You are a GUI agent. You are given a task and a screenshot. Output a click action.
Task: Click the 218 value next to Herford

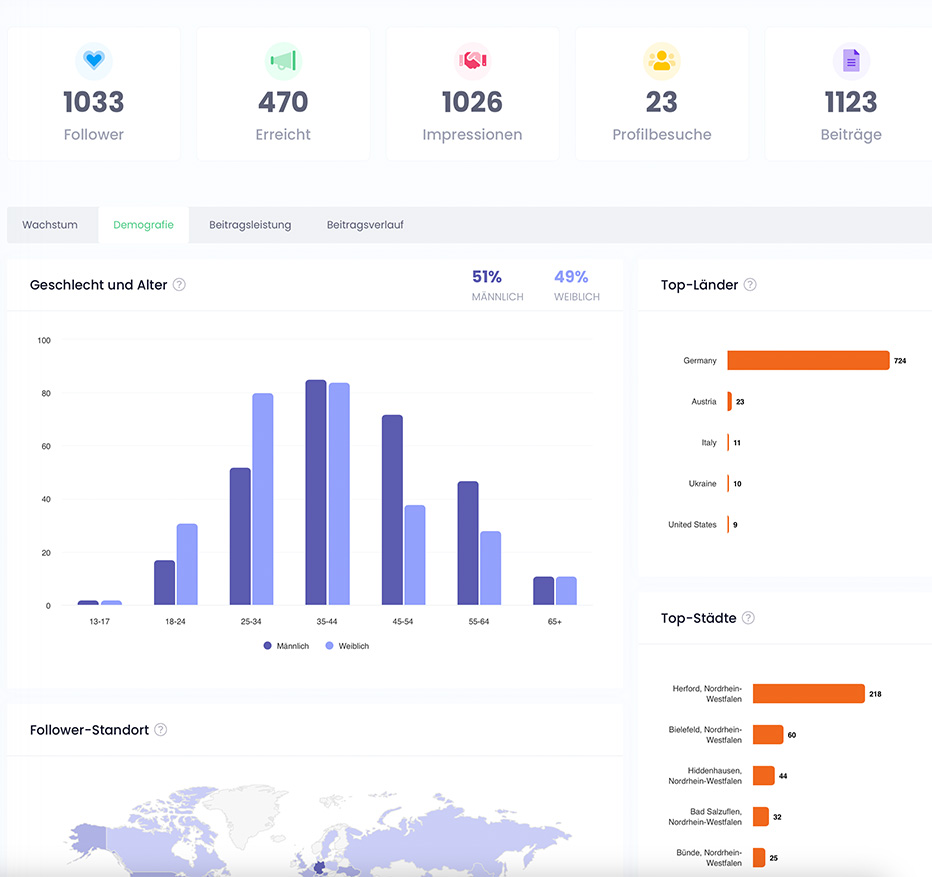[x=875, y=694]
